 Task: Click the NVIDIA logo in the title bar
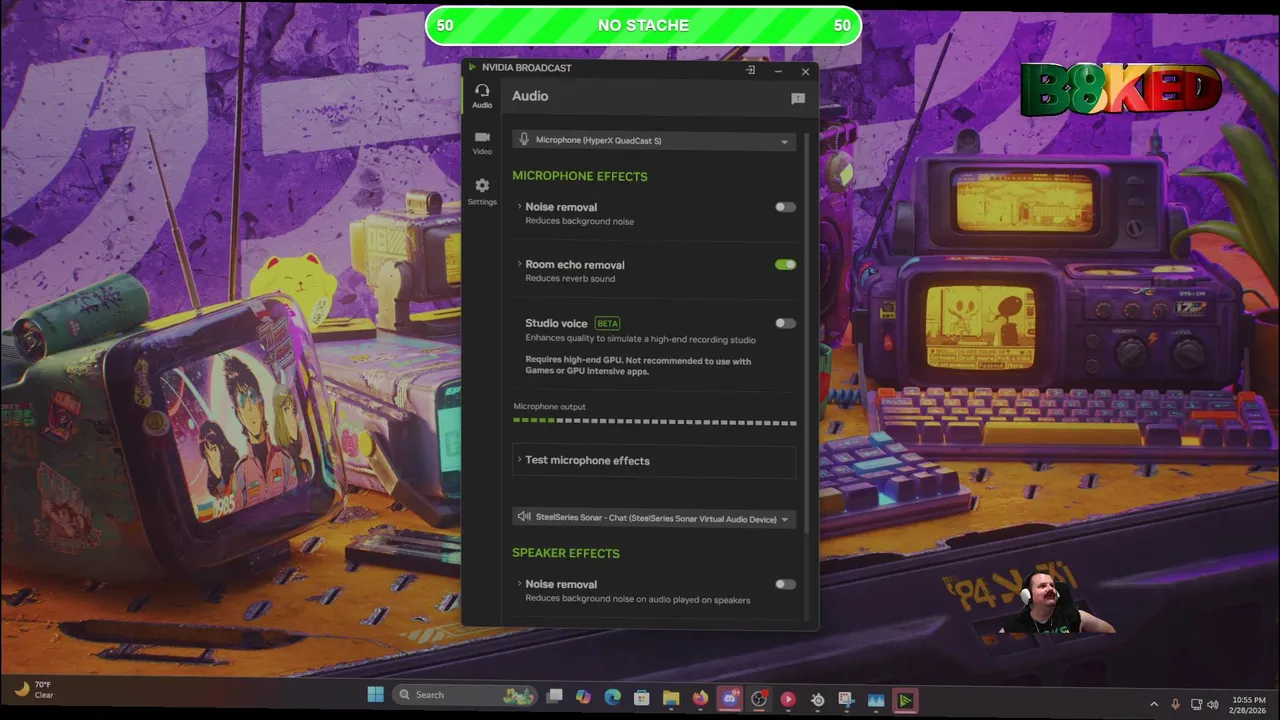coord(472,68)
